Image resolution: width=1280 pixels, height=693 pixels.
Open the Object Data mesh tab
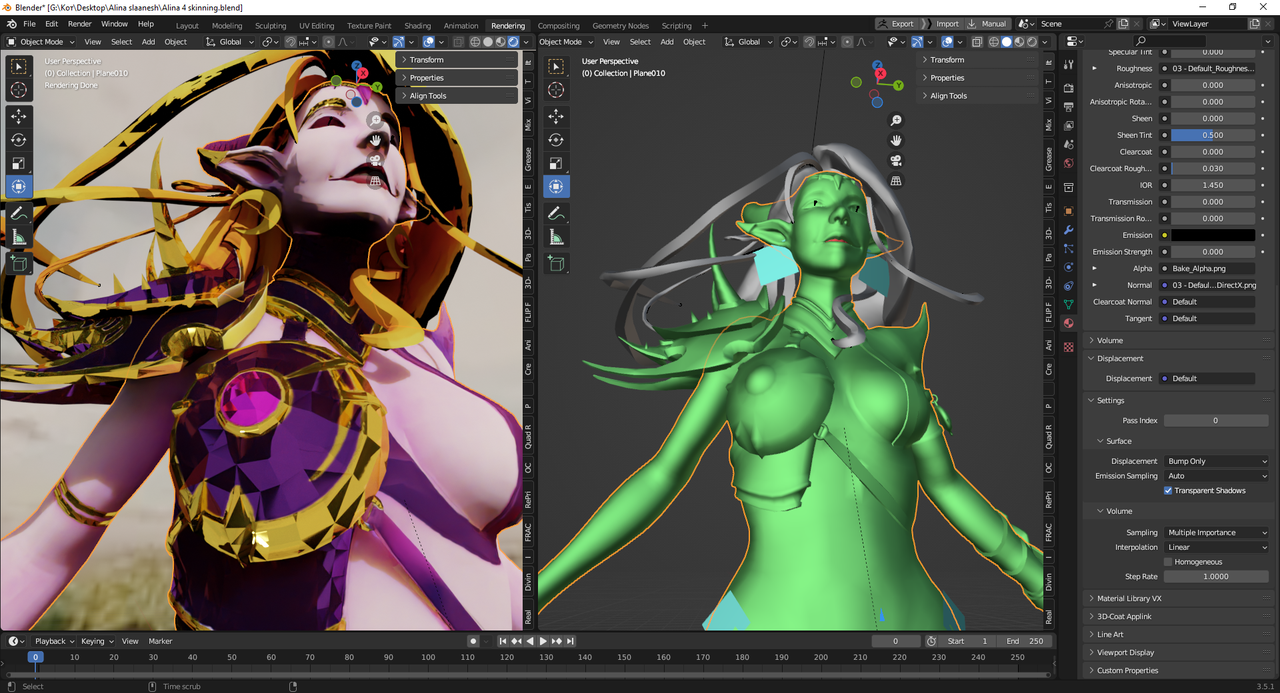tap(1069, 304)
